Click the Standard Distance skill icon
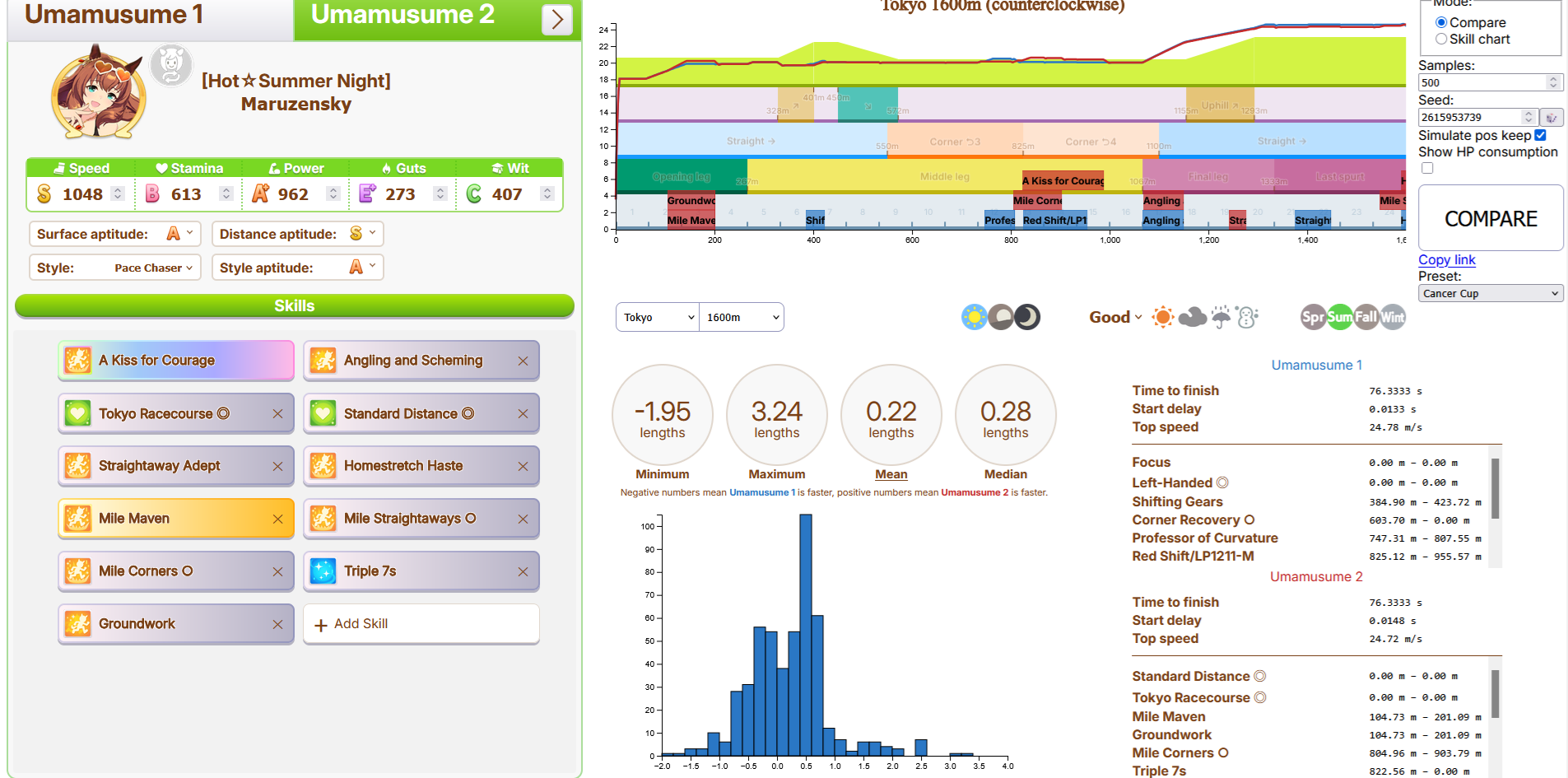 pos(323,413)
